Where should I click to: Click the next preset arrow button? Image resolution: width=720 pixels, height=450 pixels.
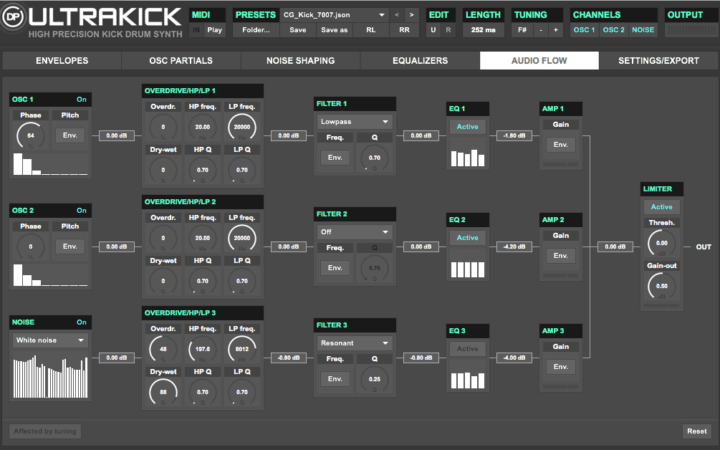(411, 15)
